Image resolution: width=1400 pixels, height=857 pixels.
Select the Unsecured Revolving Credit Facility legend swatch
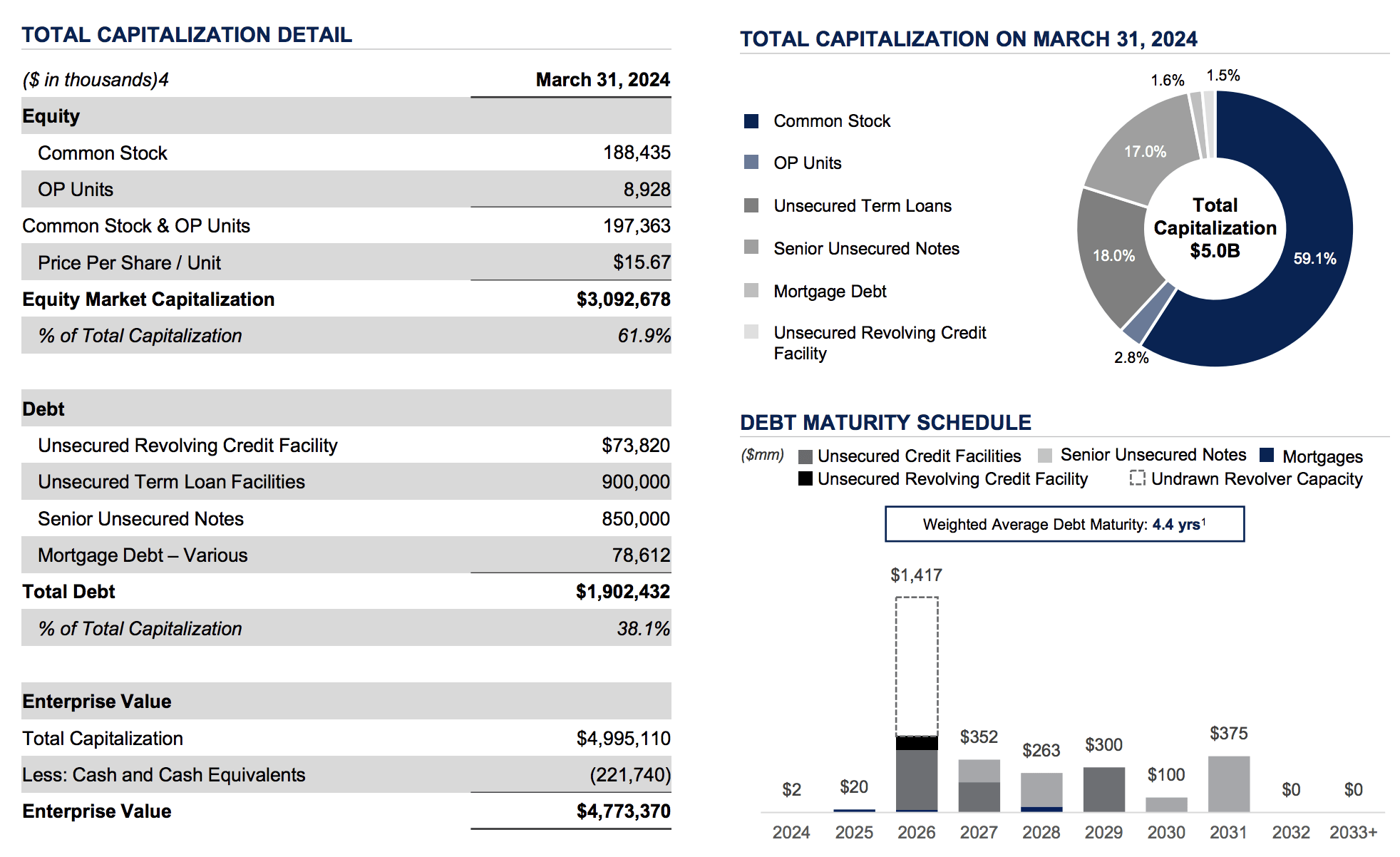(x=750, y=333)
